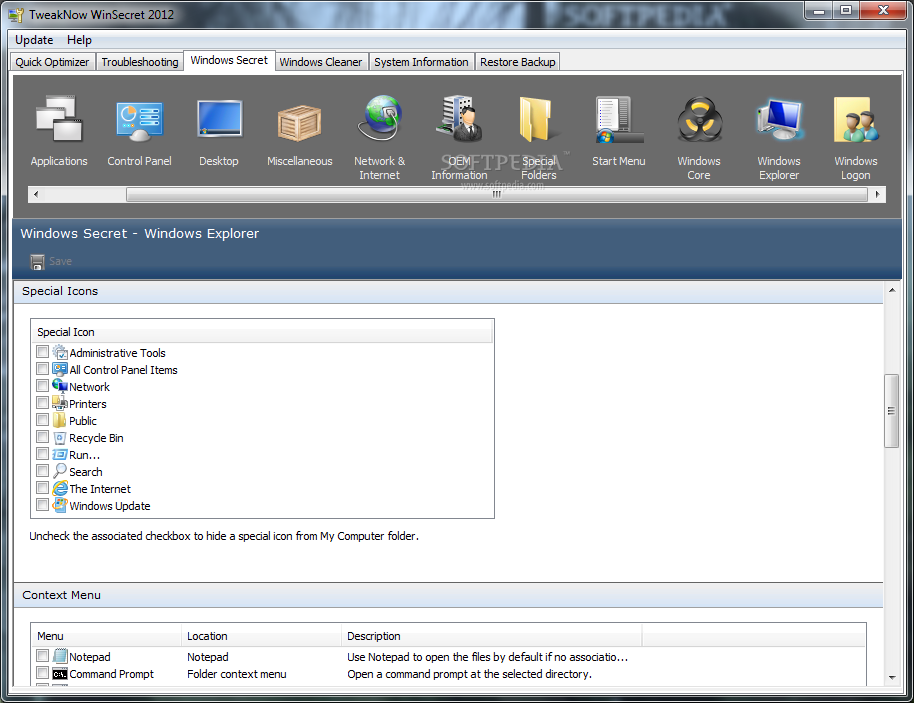This screenshot has width=914, height=703.
Task: Click the Recycle Bin icon
Action: [59, 437]
